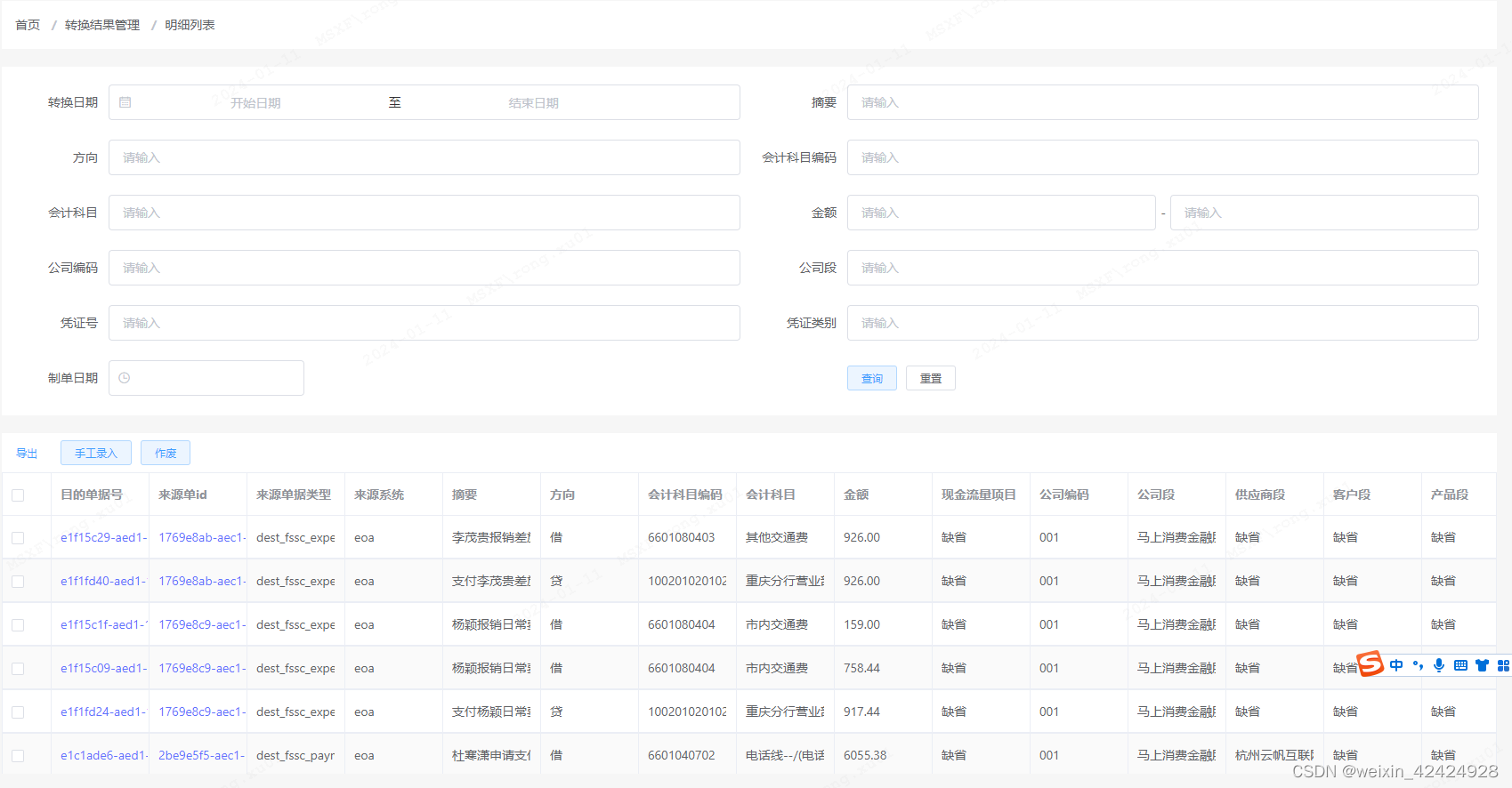Click the dest_fssc_payr source type cell
Screen dimensions: 1512x788
(295, 755)
